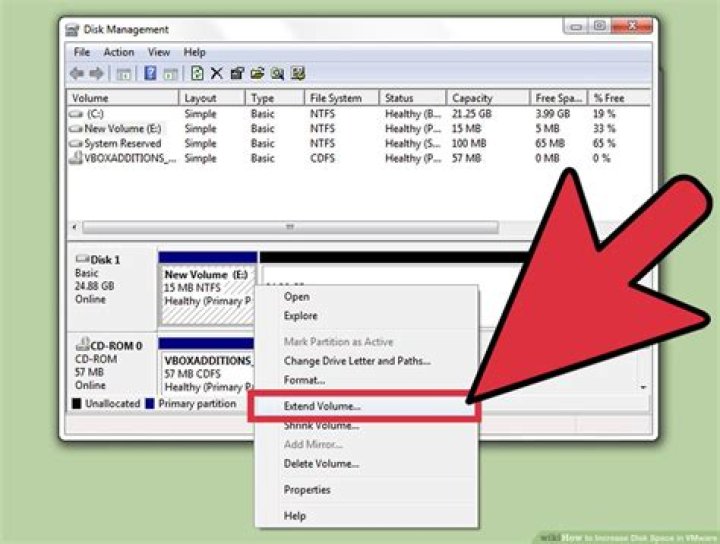Viewport: 720px width, 544px height.
Task: Sort by the Volume column header
Action: (123, 98)
